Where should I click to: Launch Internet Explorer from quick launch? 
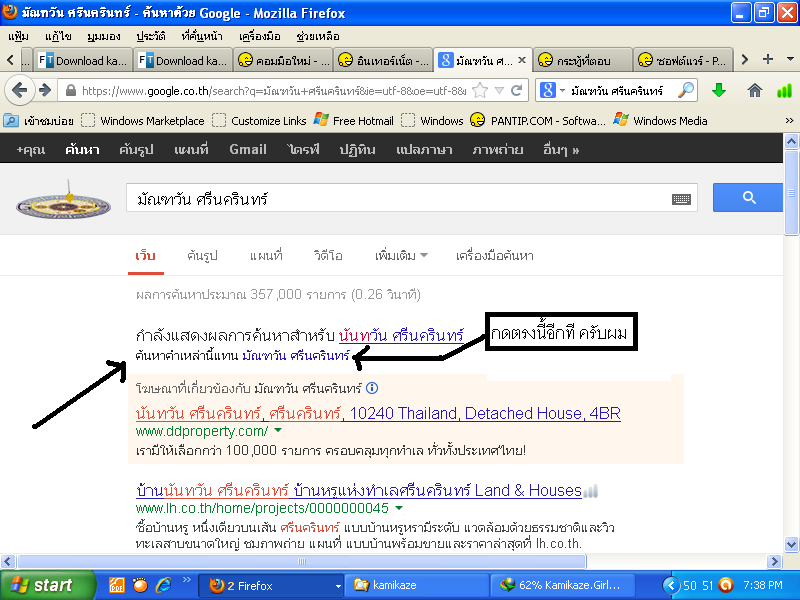click(163, 585)
